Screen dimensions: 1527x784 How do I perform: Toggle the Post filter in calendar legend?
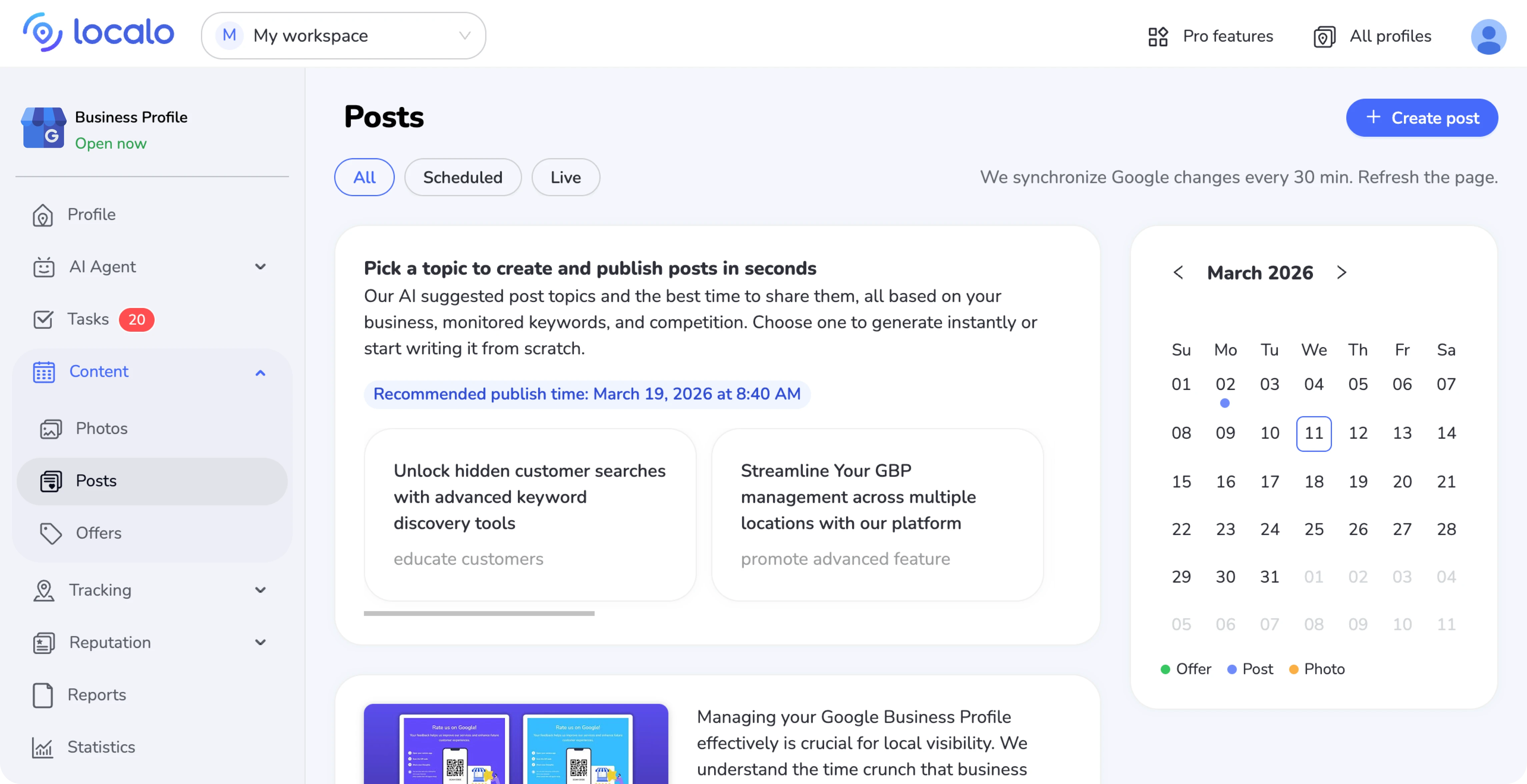tap(1251, 669)
